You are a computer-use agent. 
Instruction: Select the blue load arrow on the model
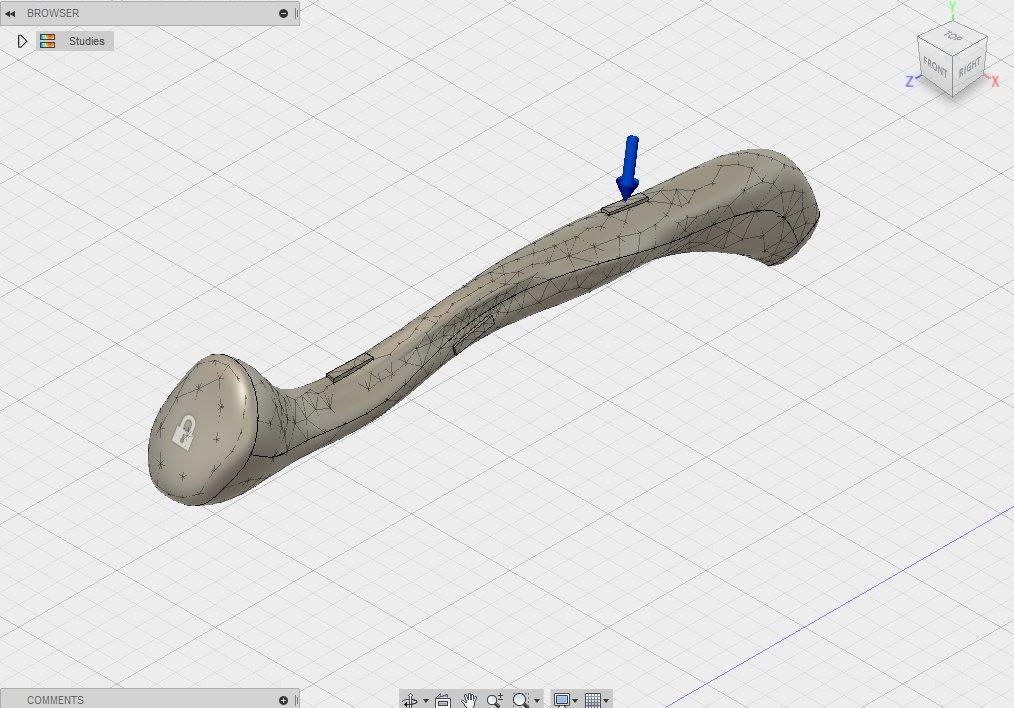[x=629, y=168]
